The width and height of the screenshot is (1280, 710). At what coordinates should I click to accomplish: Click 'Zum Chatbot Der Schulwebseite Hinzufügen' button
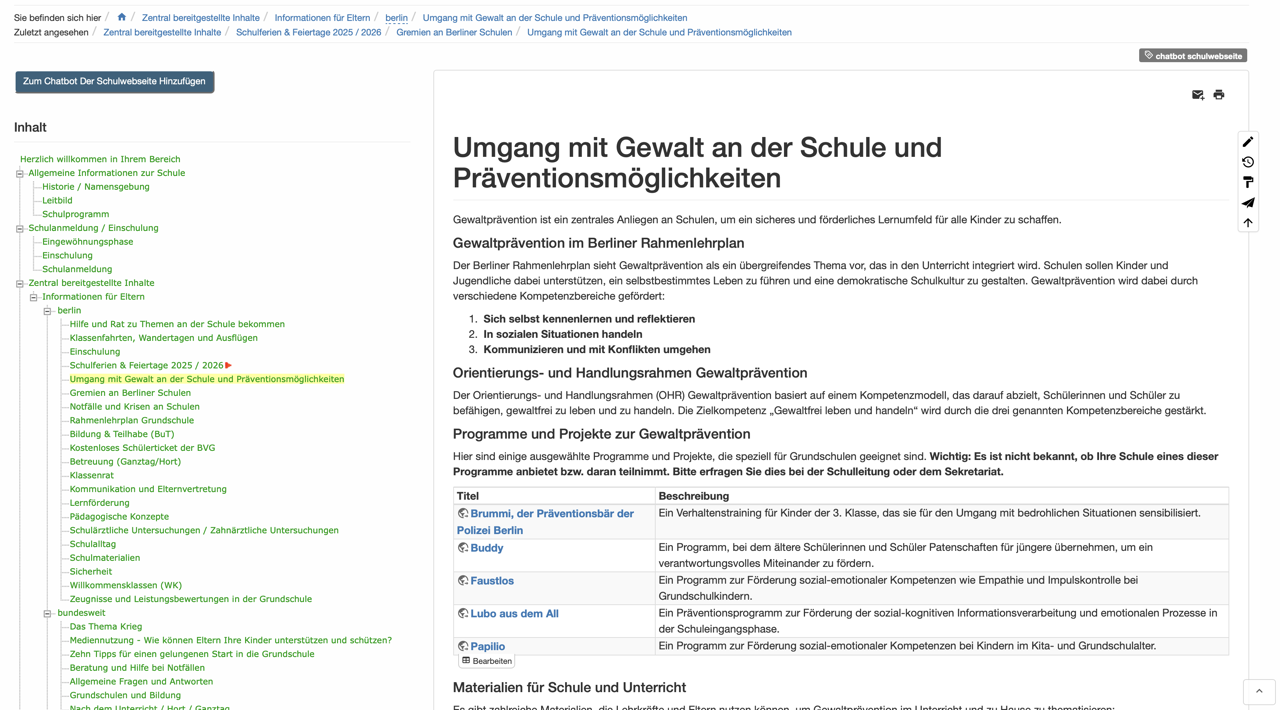114,82
